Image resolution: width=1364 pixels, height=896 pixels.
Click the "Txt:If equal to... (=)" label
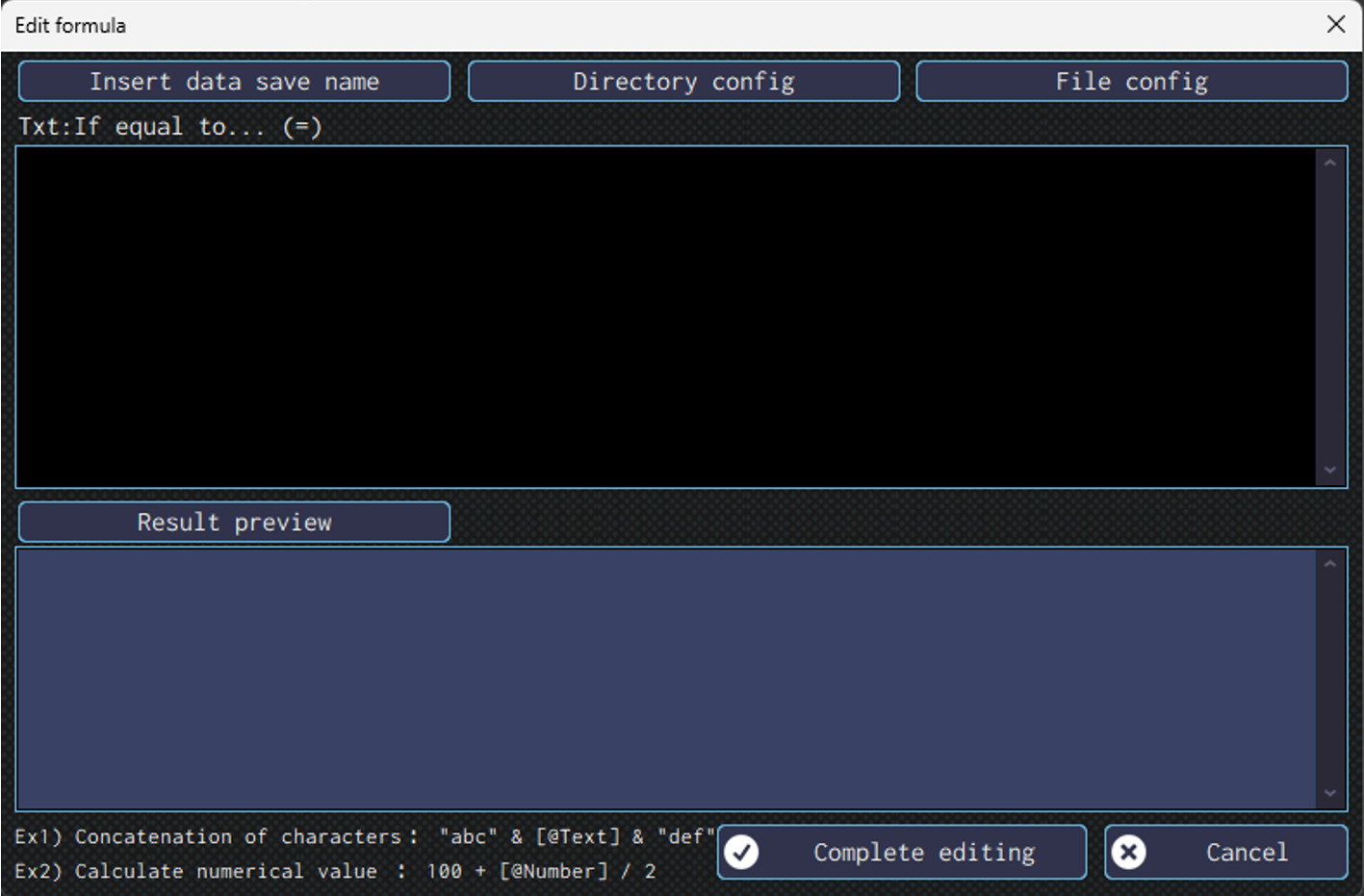coord(170,127)
